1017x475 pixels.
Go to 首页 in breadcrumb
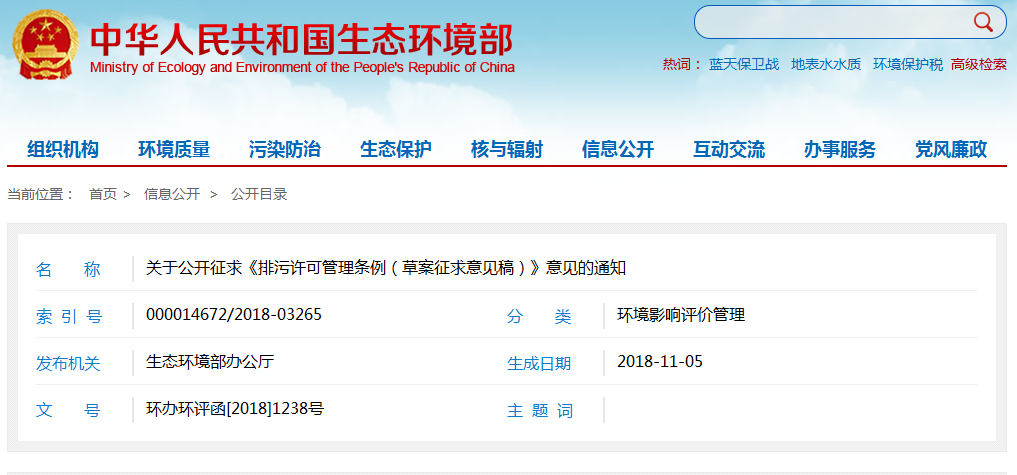tap(102, 194)
